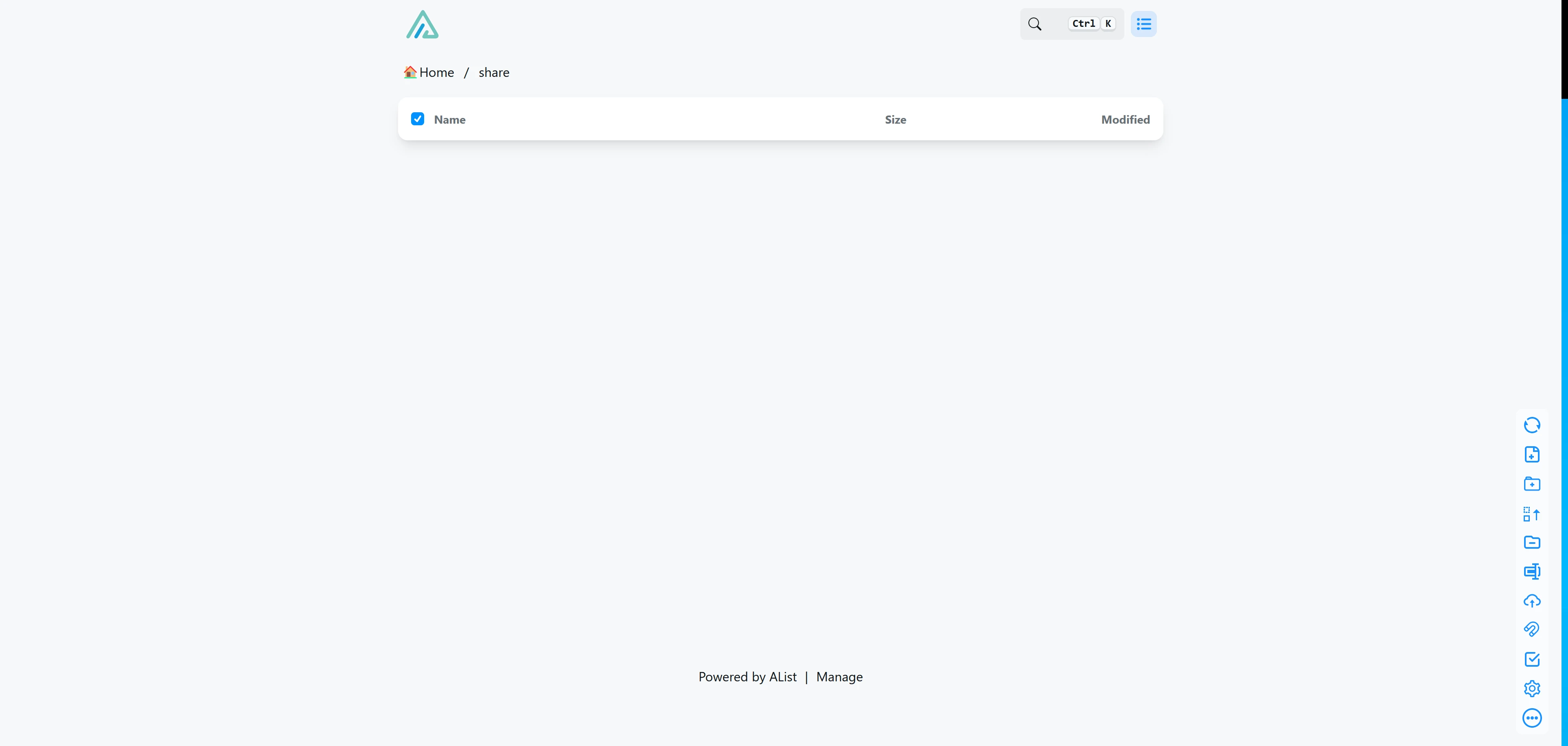
Task: Click the remove empty folder icon
Action: point(1531,543)
